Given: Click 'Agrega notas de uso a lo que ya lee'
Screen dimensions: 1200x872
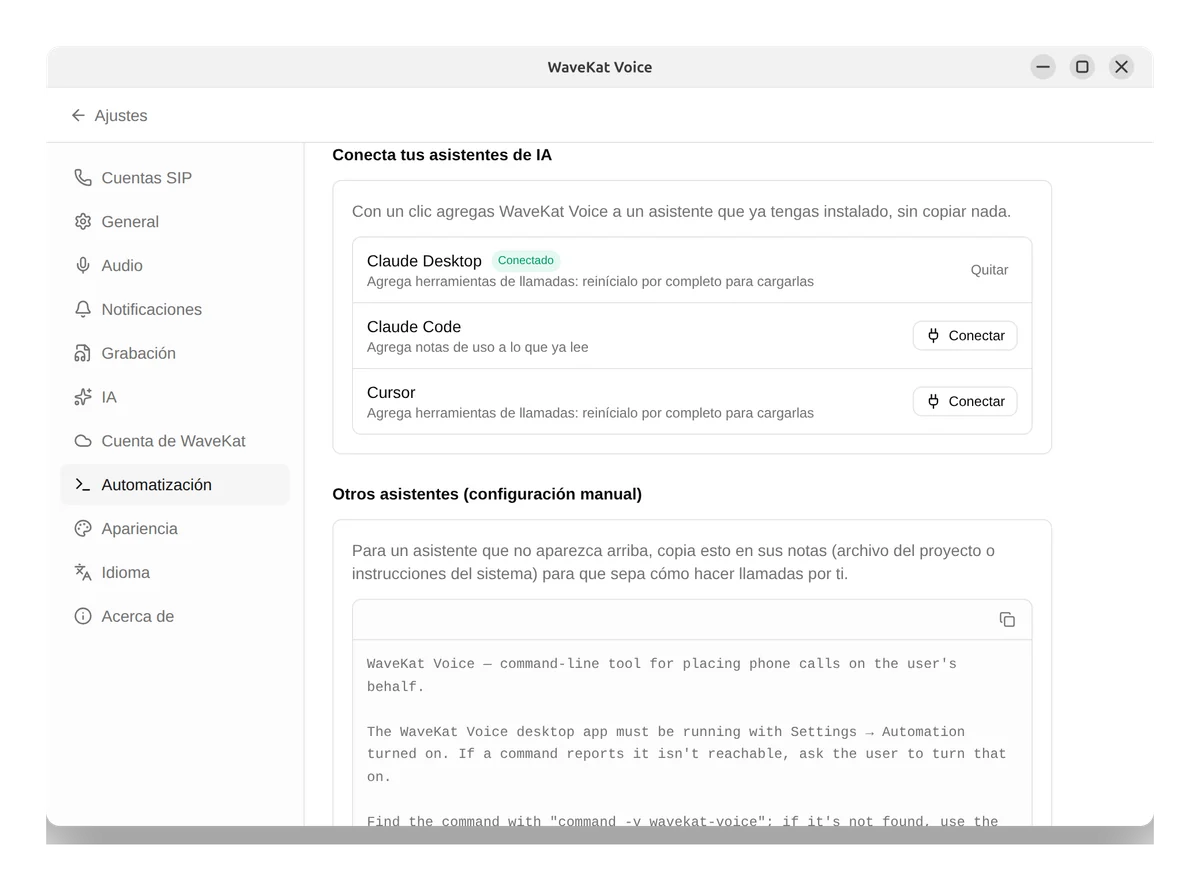Looking at the screenshot, I should [478, 348].
